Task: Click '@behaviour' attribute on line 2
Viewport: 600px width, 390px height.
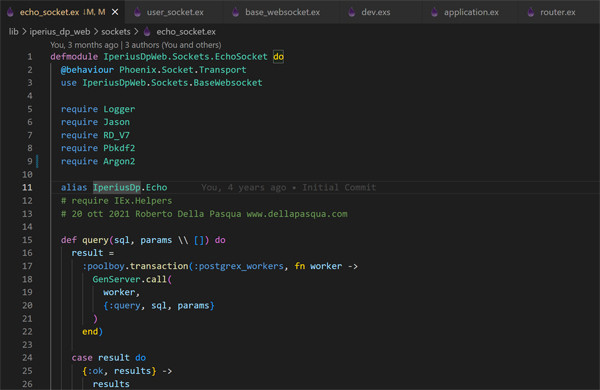Action: coord(87,70)
